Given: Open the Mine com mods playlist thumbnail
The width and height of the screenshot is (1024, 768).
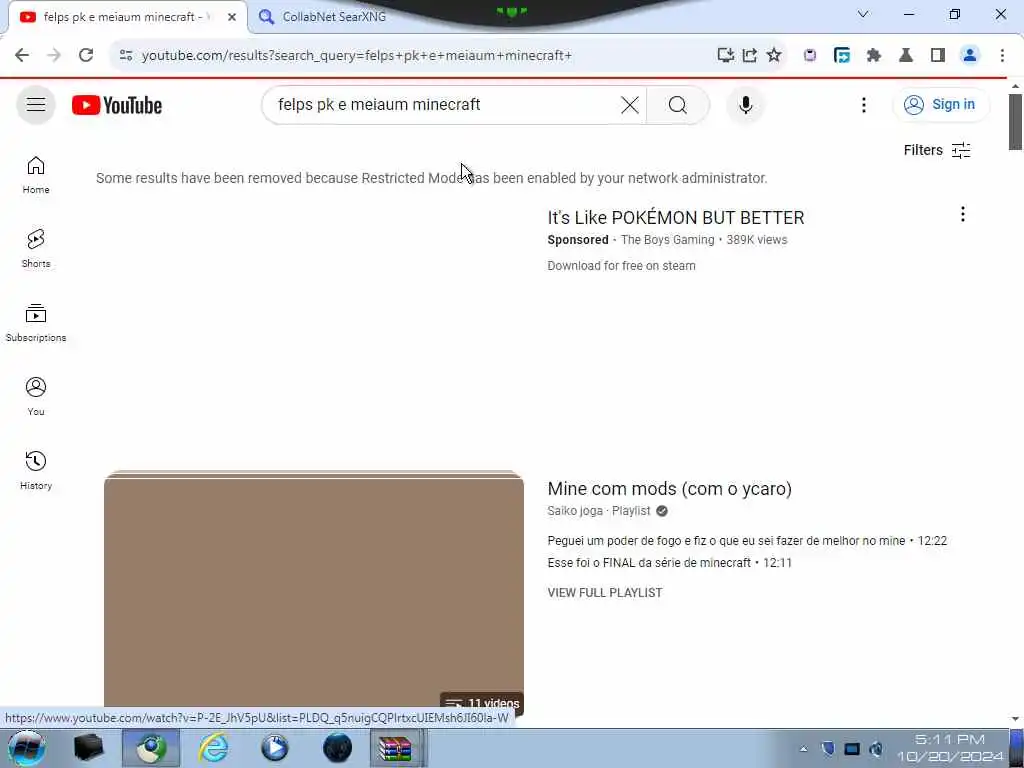Looking at the screenshot, I should point(313,592).
